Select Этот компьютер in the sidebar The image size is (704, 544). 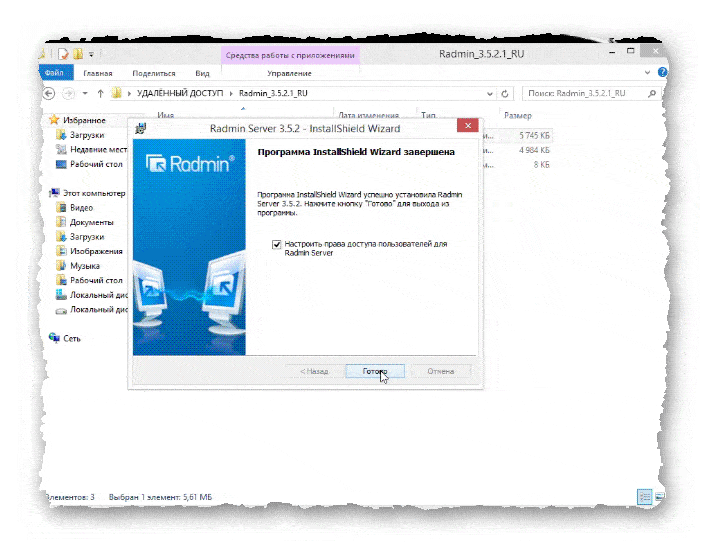coord(88,193)
